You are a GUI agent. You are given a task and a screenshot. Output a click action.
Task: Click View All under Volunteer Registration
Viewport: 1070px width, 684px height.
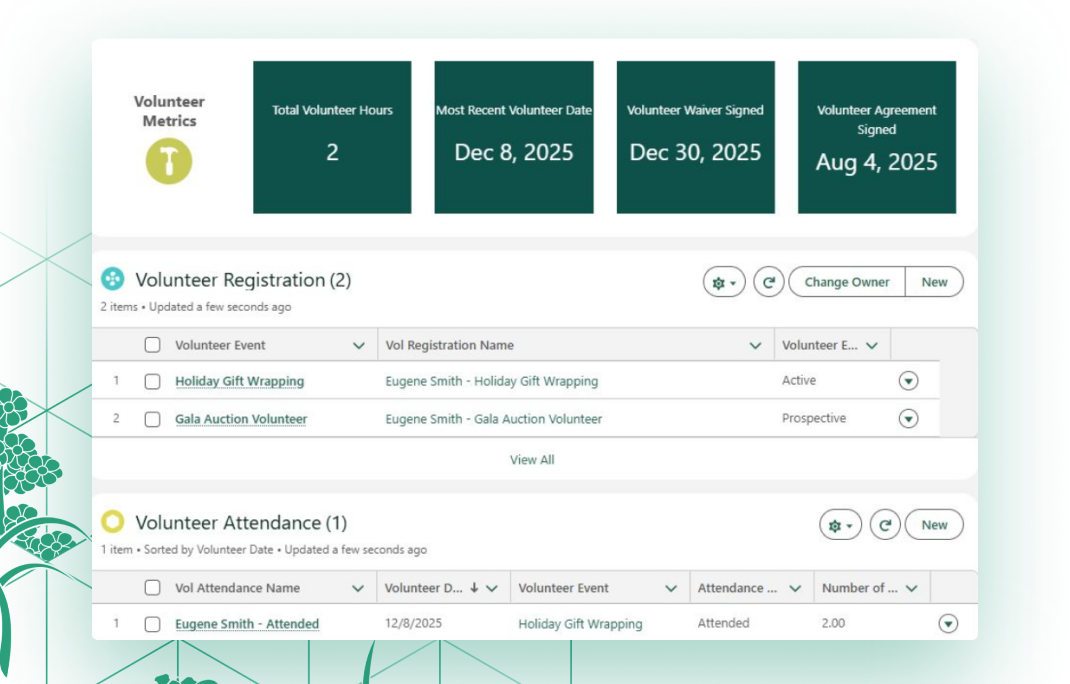coord(532,459)
